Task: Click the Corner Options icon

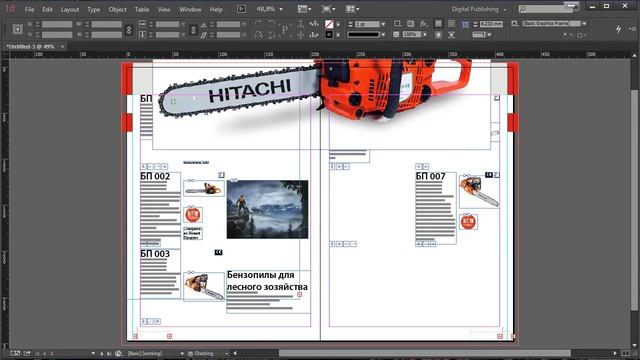Action: tap(465, 24)
